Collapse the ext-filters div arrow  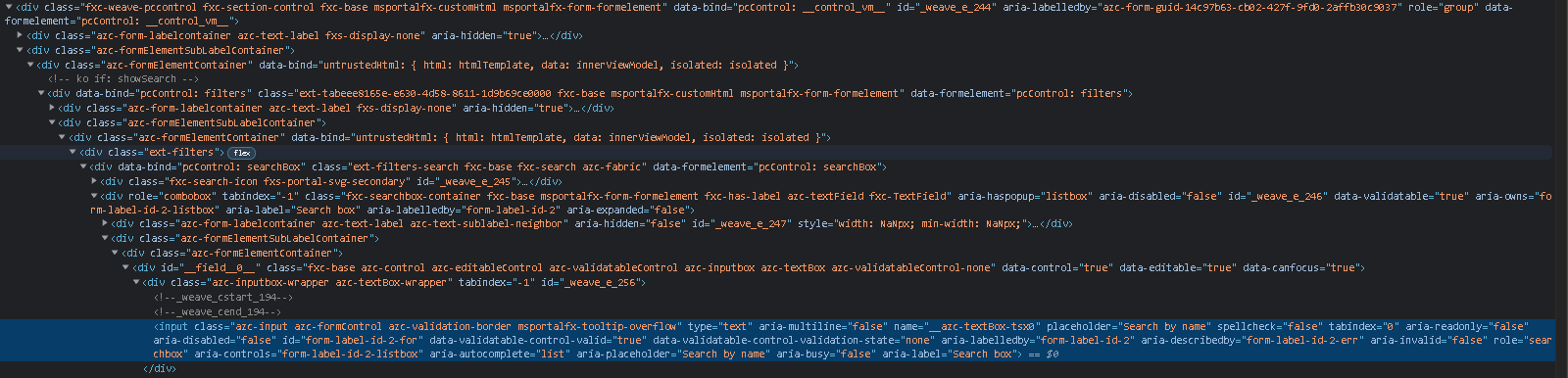[x=73, y=153]
